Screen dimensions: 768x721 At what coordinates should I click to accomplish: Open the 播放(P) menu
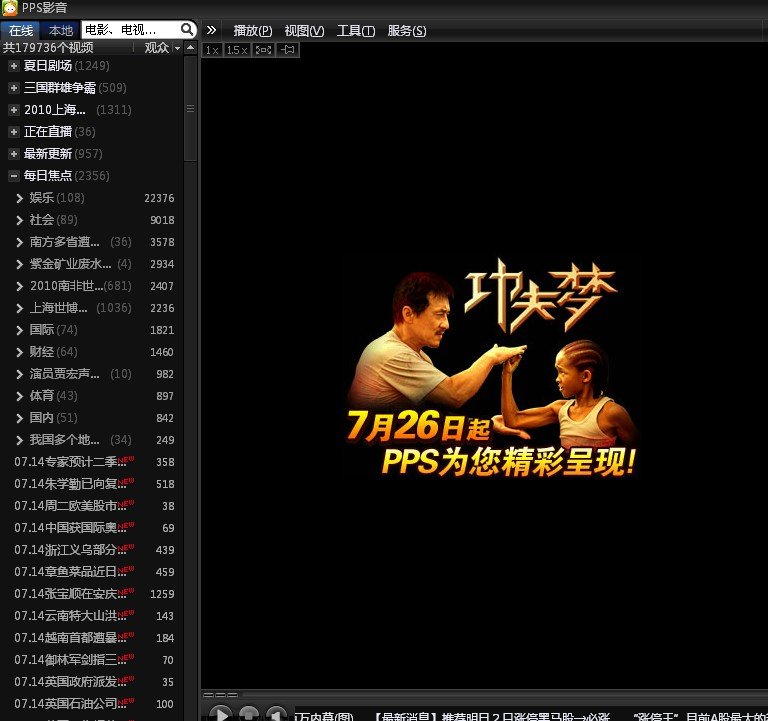coord(252,31)
